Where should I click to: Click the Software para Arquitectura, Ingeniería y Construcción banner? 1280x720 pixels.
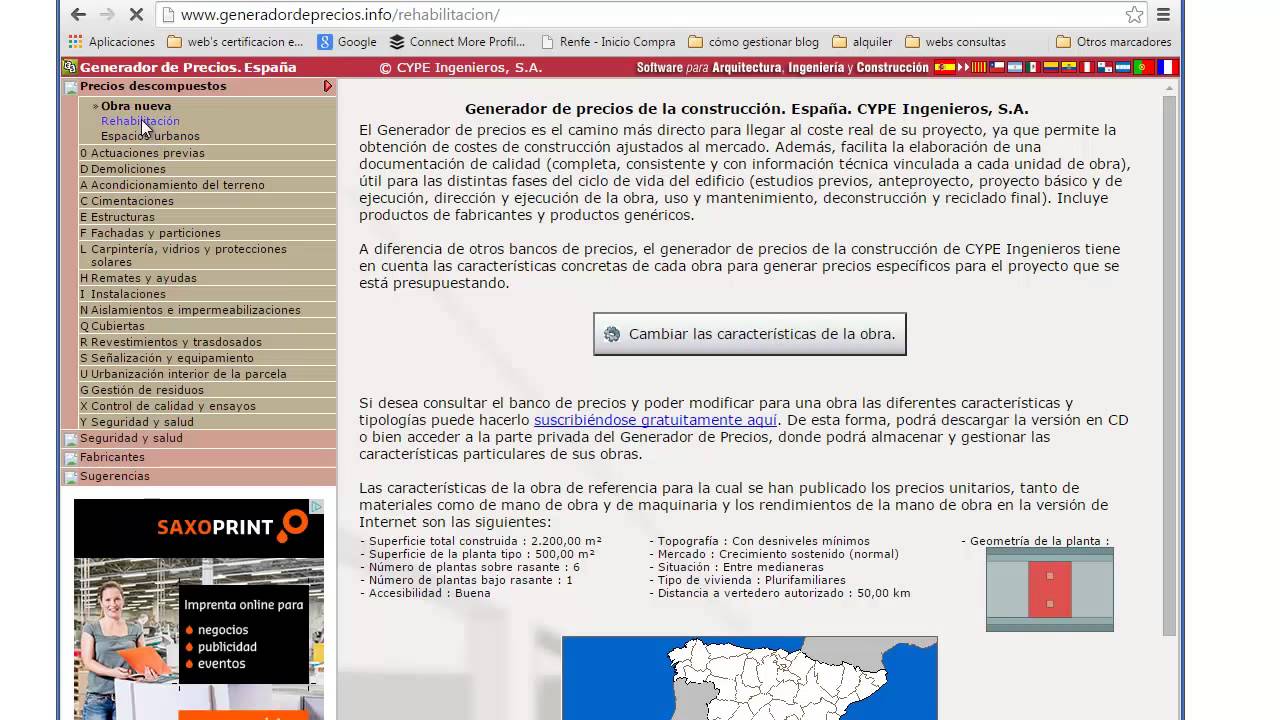click(783, 68)
